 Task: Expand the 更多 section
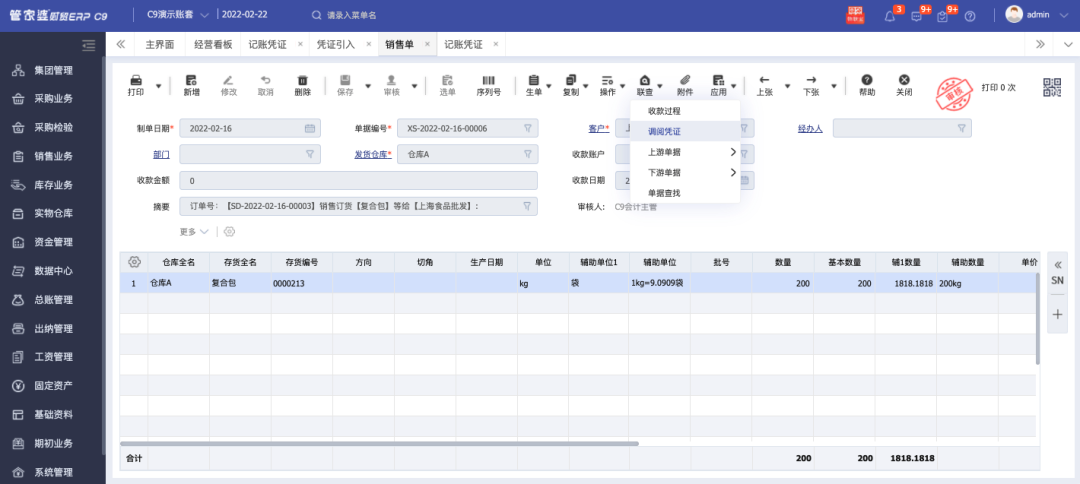194,231
